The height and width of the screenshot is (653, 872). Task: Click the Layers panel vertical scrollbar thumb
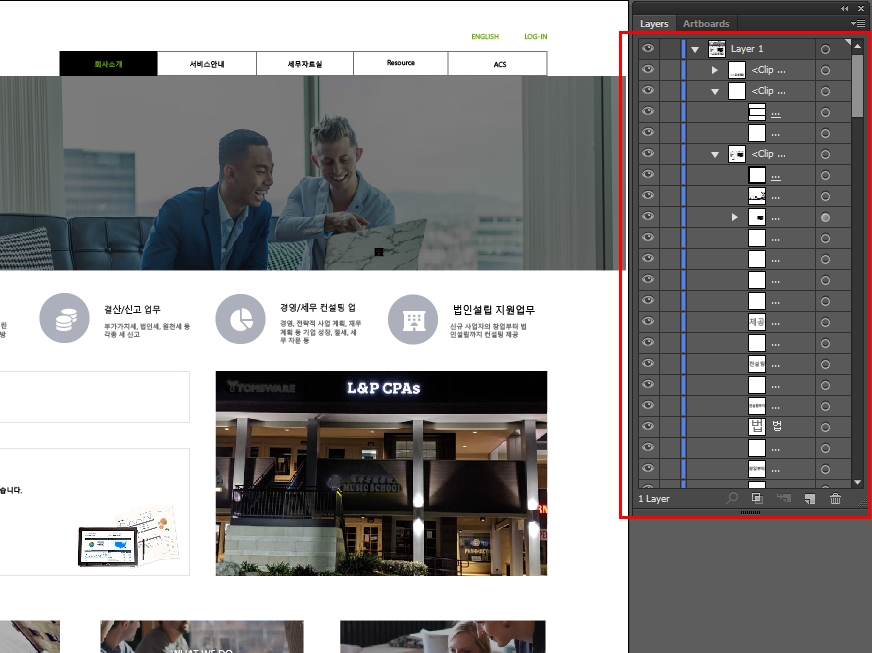pos(857,85)
